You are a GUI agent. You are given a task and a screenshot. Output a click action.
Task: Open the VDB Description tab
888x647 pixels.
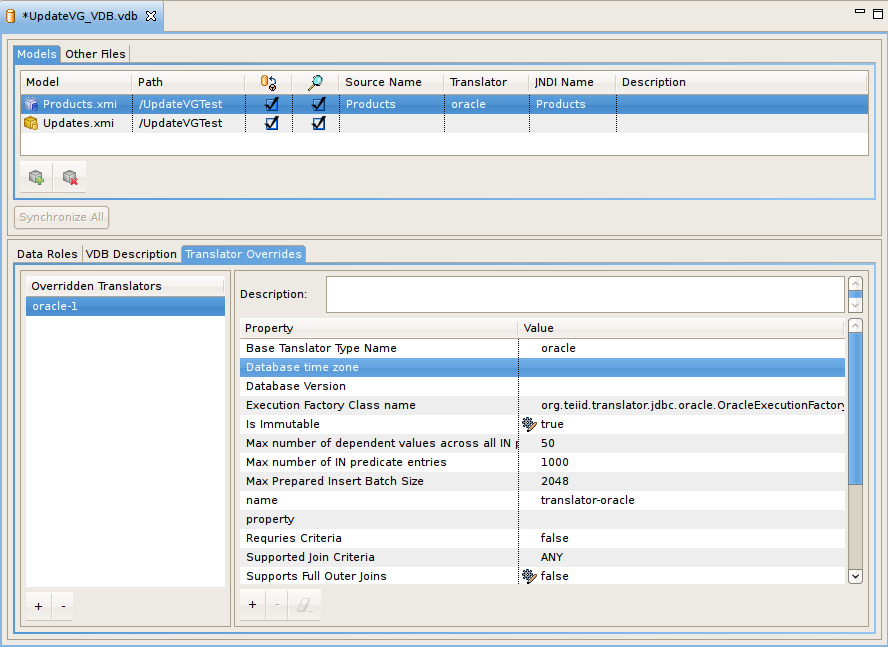131,254
